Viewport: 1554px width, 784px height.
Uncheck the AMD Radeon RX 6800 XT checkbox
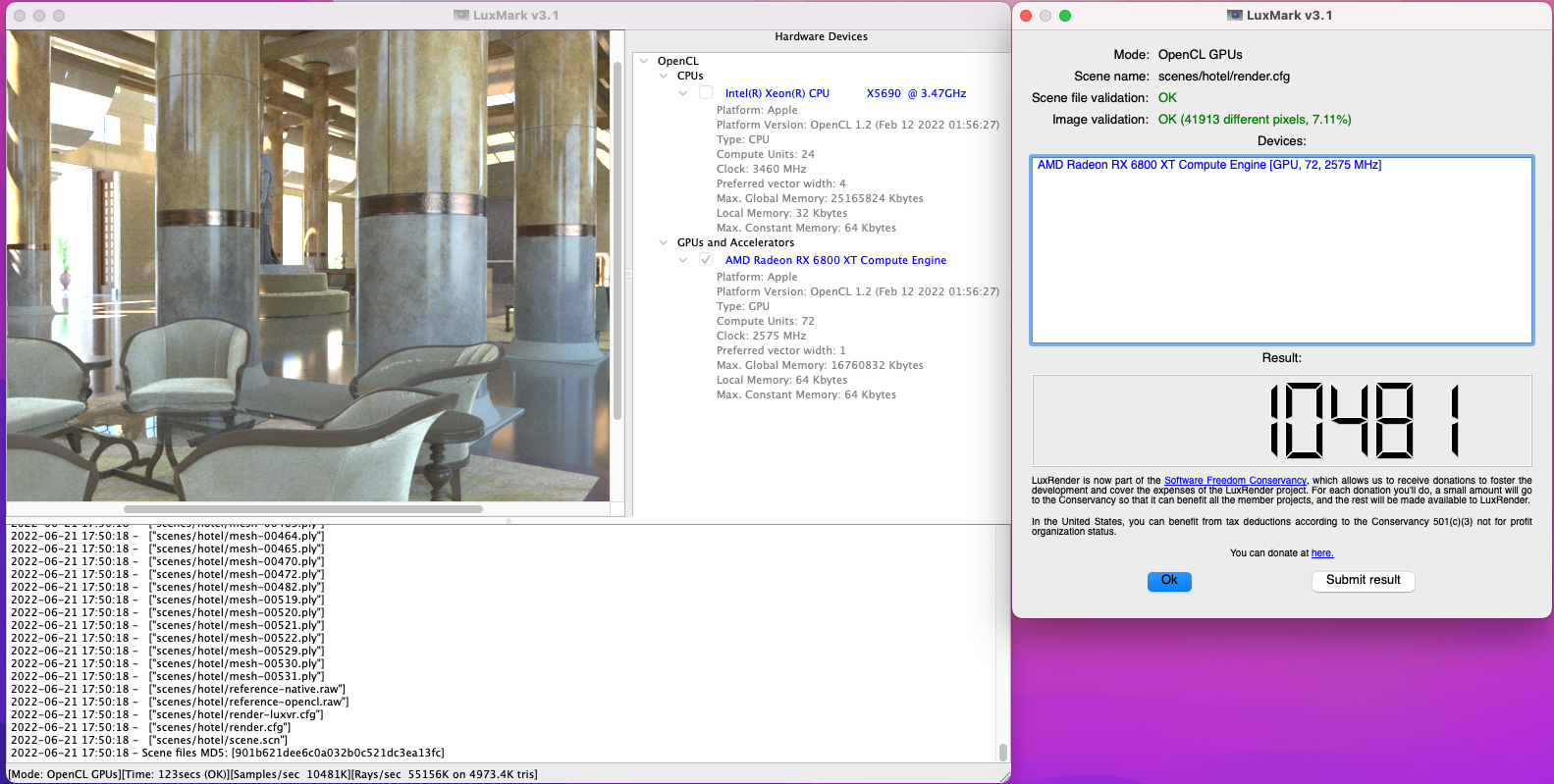(x=706, y=260)
